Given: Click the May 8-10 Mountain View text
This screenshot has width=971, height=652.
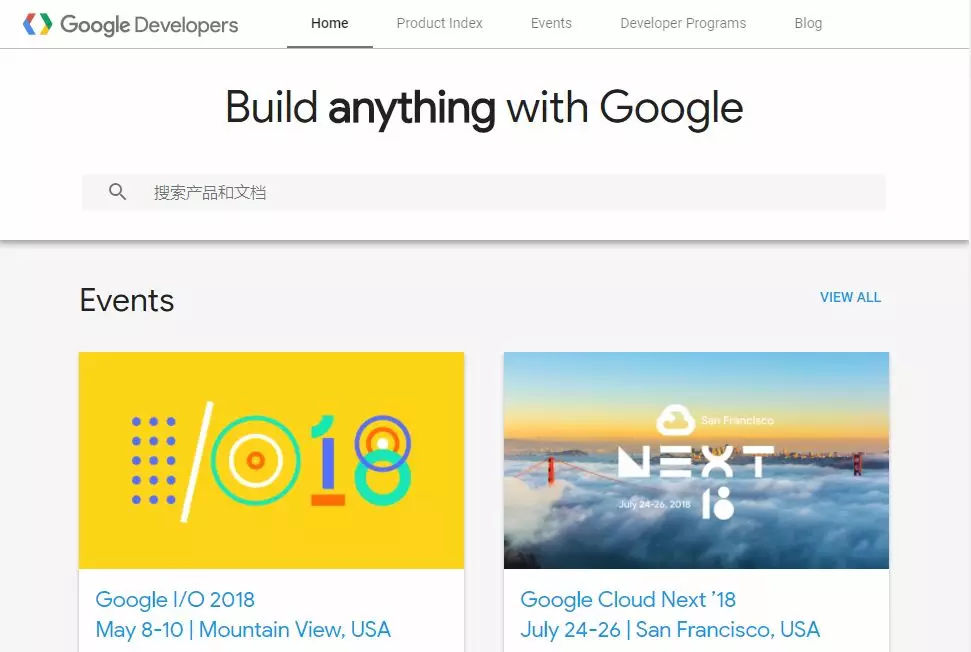Looking at the screenshot, I should click(243, 630).
